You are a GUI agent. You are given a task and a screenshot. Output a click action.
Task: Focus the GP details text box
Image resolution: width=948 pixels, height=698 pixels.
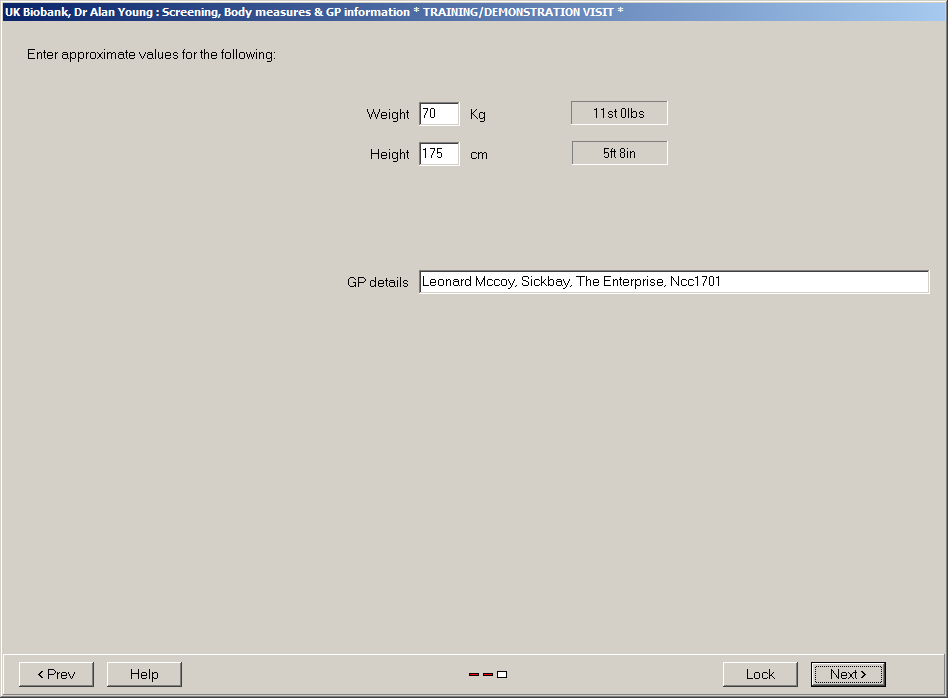point(673,282)
